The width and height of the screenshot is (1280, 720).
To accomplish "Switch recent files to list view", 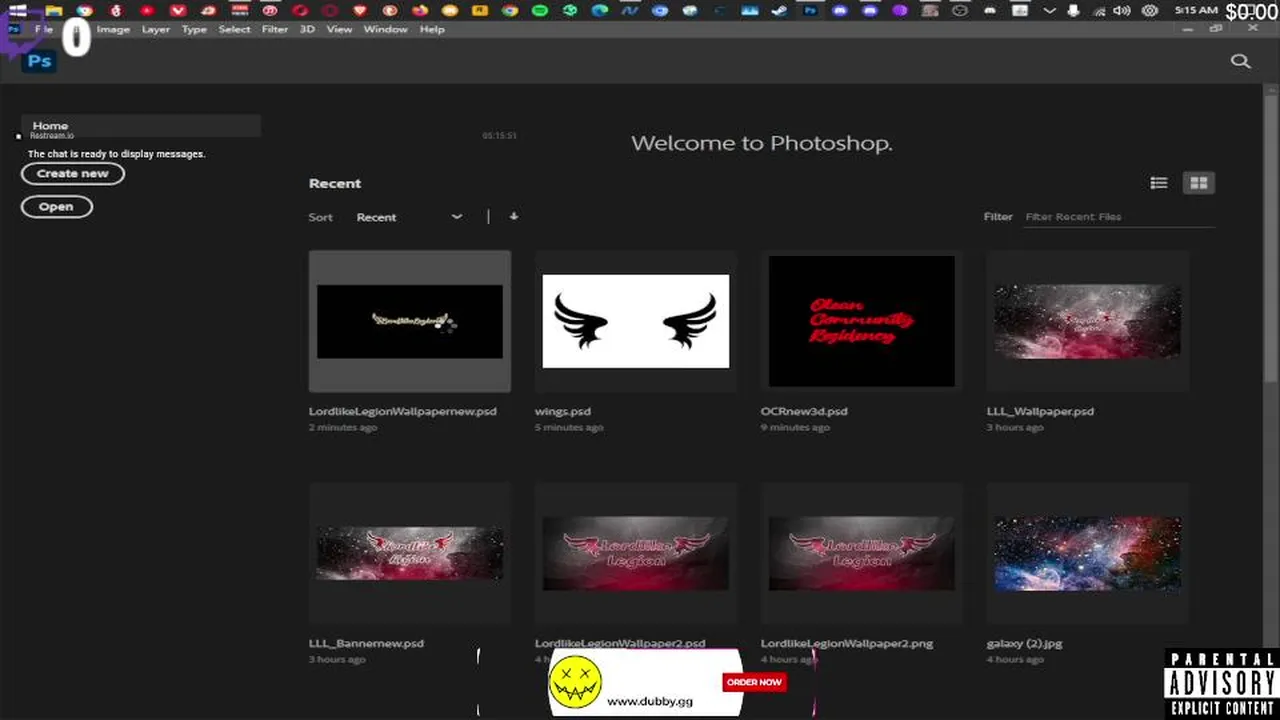I will click(1159, 183).
